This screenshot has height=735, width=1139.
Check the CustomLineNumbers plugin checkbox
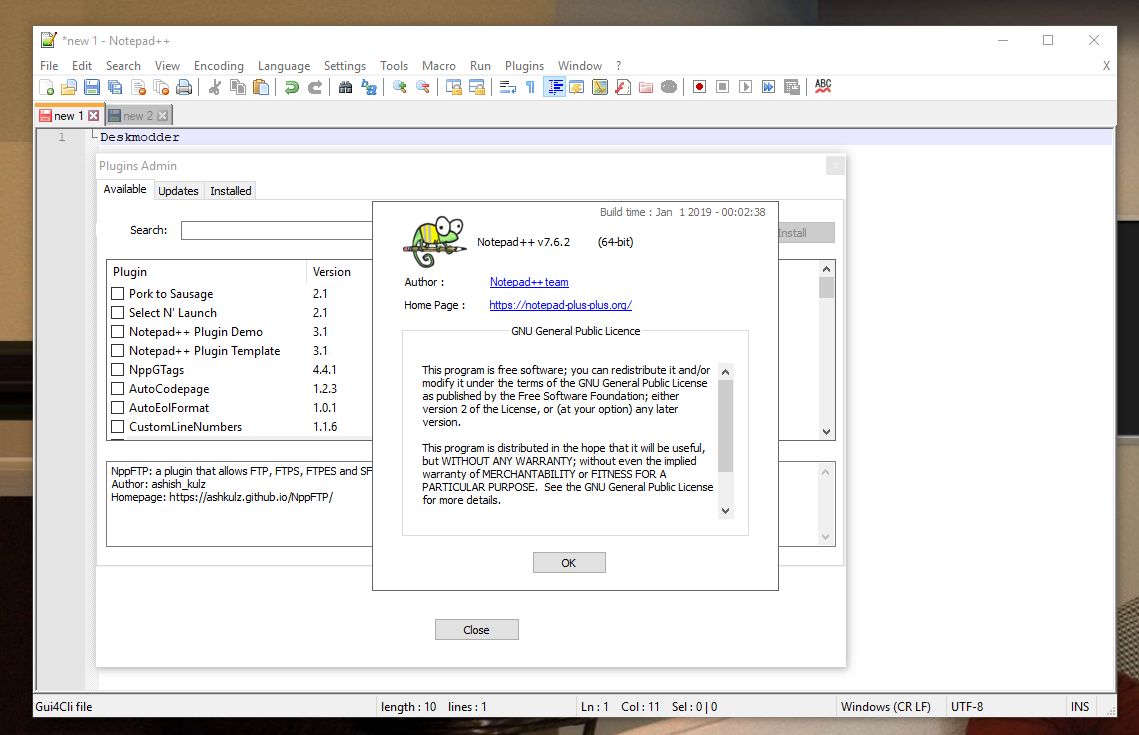pyautogui.click(x=118, y=426)
